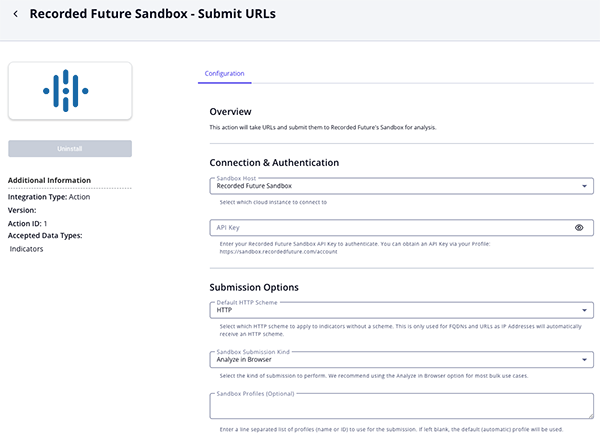The height and width of the screenshot is (439, 600).
Task: Click the Action ID: 1 text
Action: (x=27, y=224)
